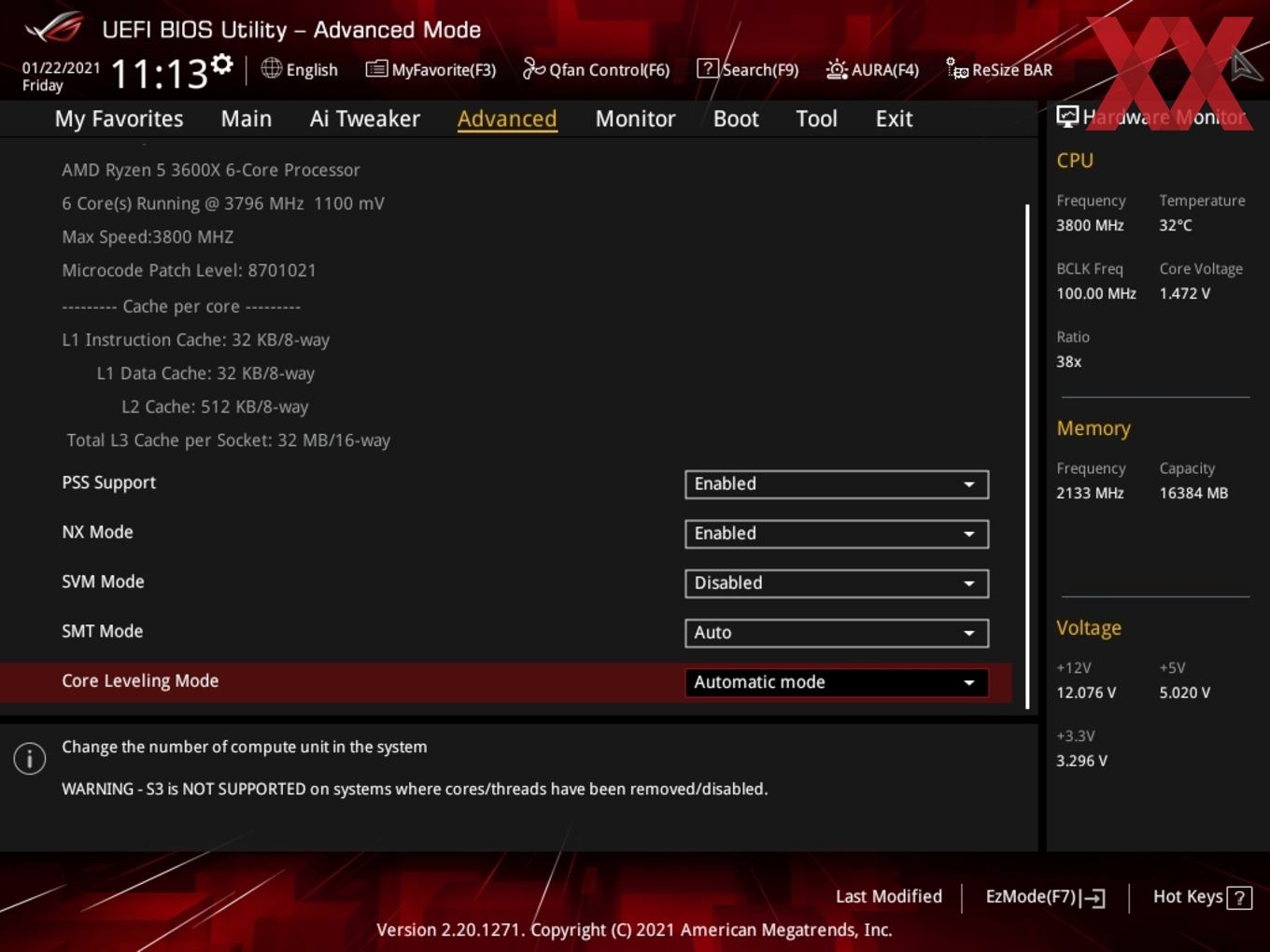
Task: Click CPU temperature value 32°C
Action: pos(1176,225)
